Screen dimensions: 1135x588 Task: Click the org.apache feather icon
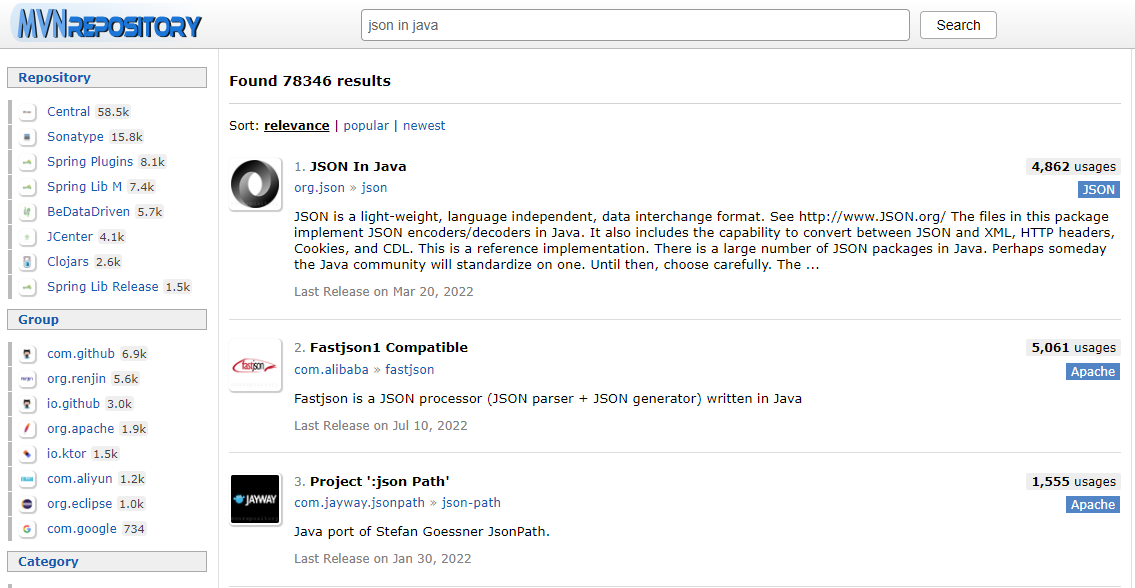(28, 429)
